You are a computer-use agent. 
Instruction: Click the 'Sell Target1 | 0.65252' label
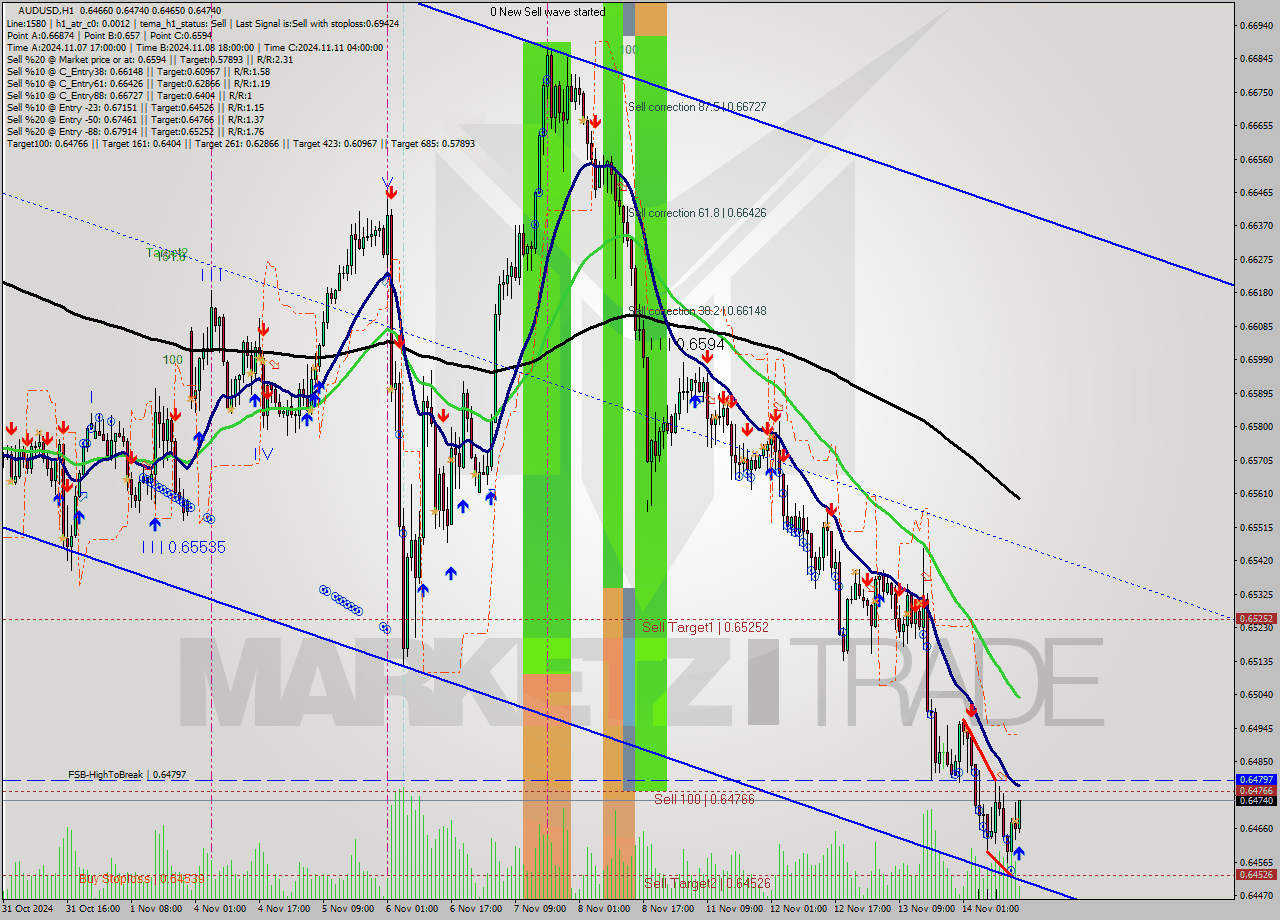705,627
